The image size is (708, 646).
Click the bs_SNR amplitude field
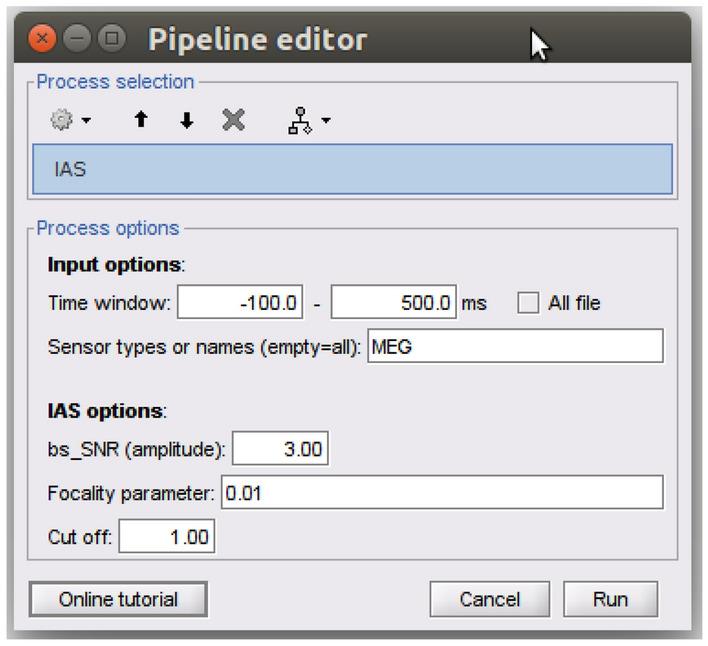click(281, 450)
